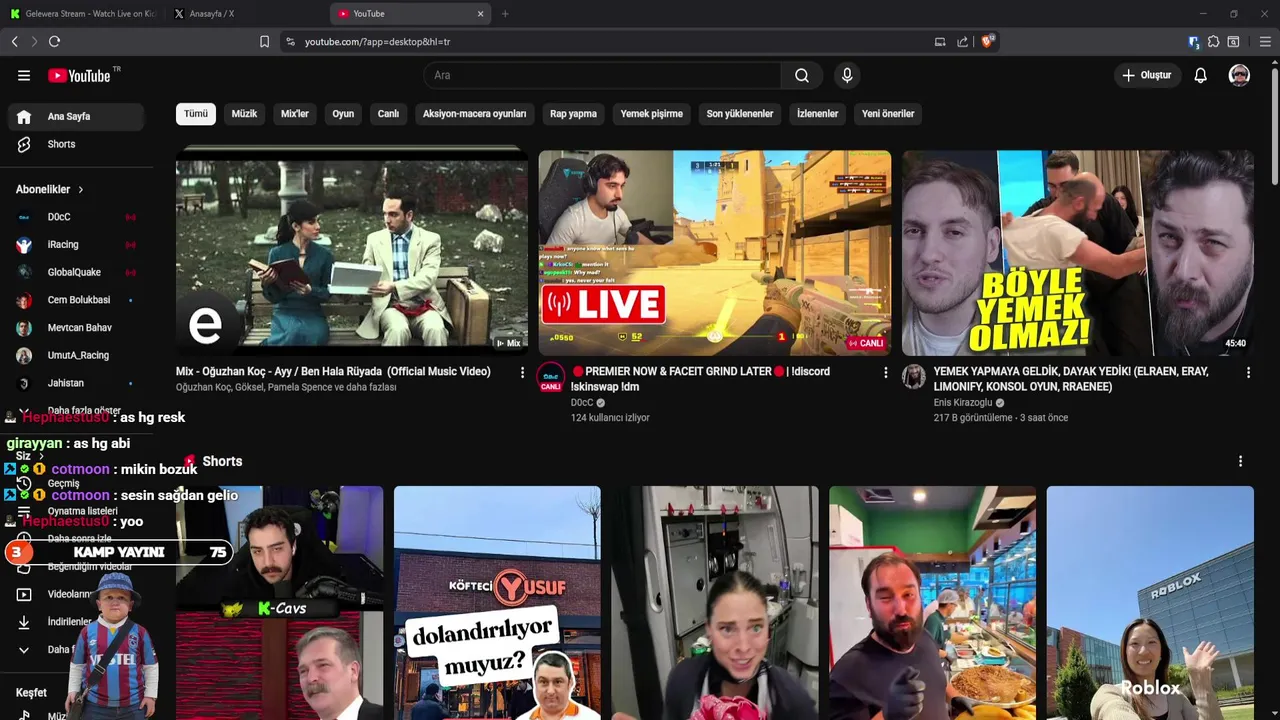This screenshot has height=720, width=1280.
Task: Open the Mevtcan Bahav subscription channel
Action: coord(76,328)
